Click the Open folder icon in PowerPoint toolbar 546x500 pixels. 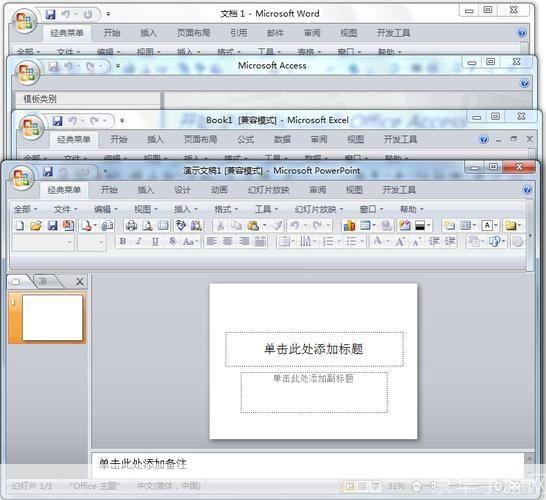point(36,226)
